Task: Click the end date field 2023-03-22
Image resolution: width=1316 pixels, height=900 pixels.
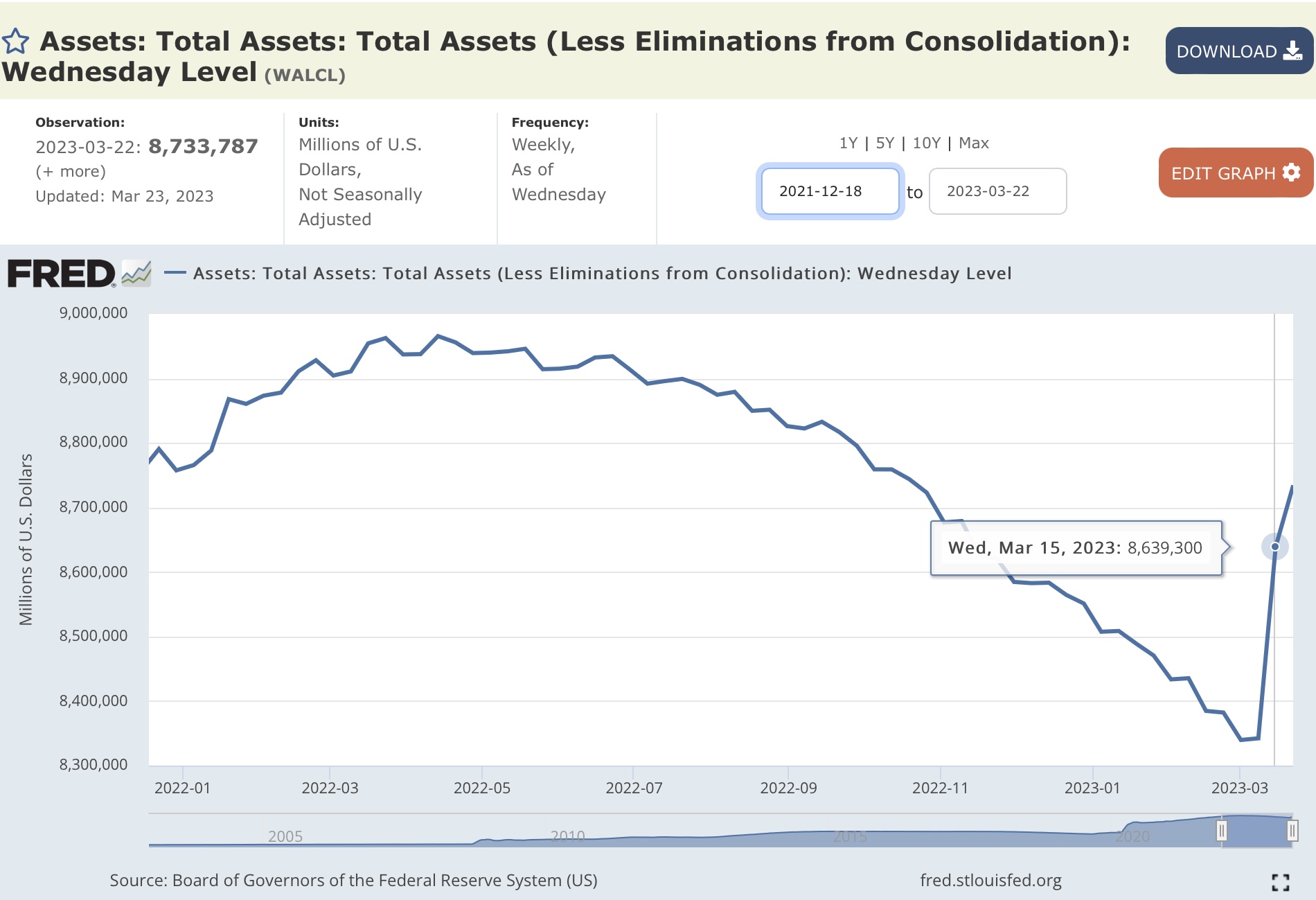Action: tap(997, 191)
